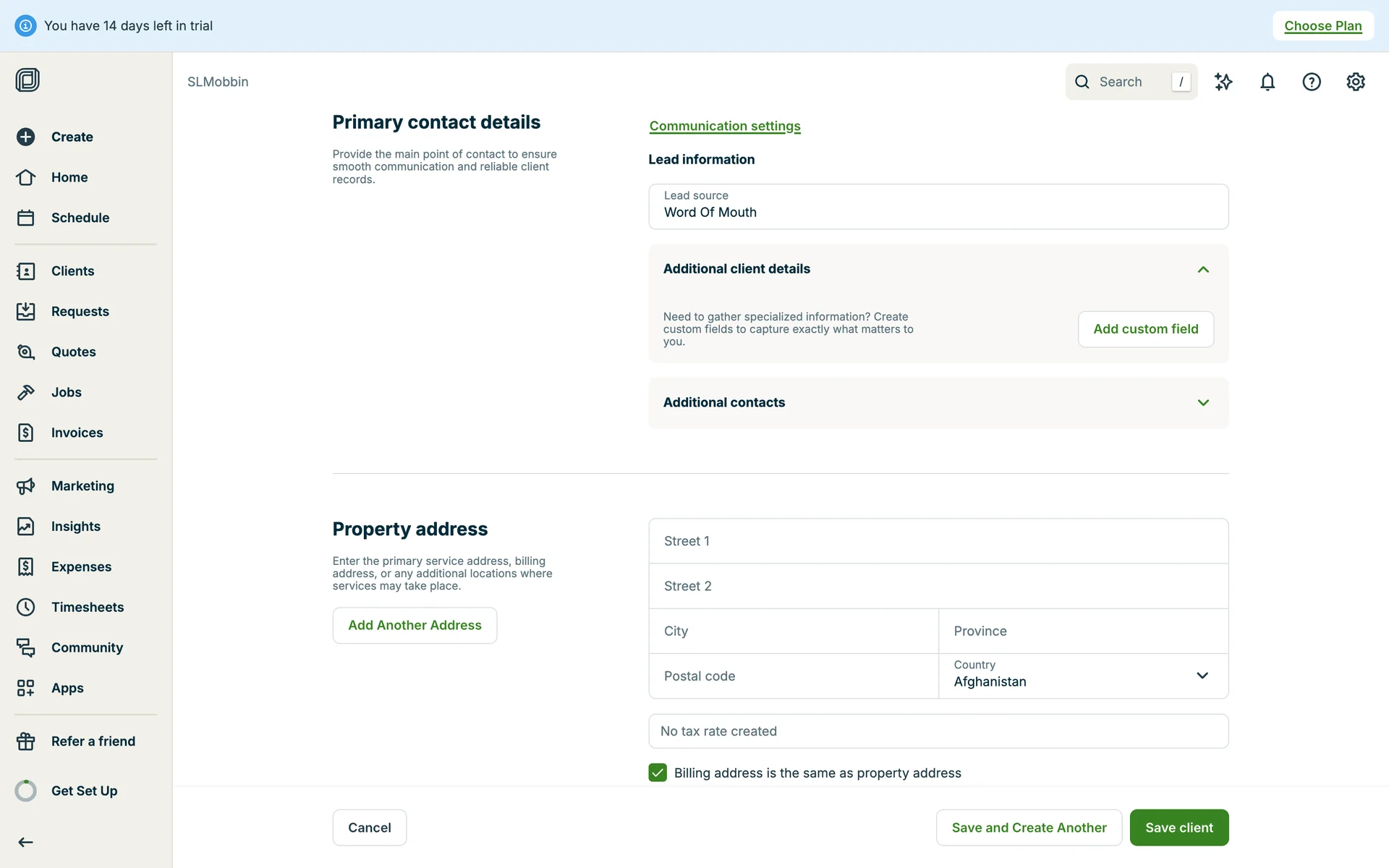Expand the Additional contacts section
The image size is (1389, 868).
pyautogui.click(x=1203, y=403)
